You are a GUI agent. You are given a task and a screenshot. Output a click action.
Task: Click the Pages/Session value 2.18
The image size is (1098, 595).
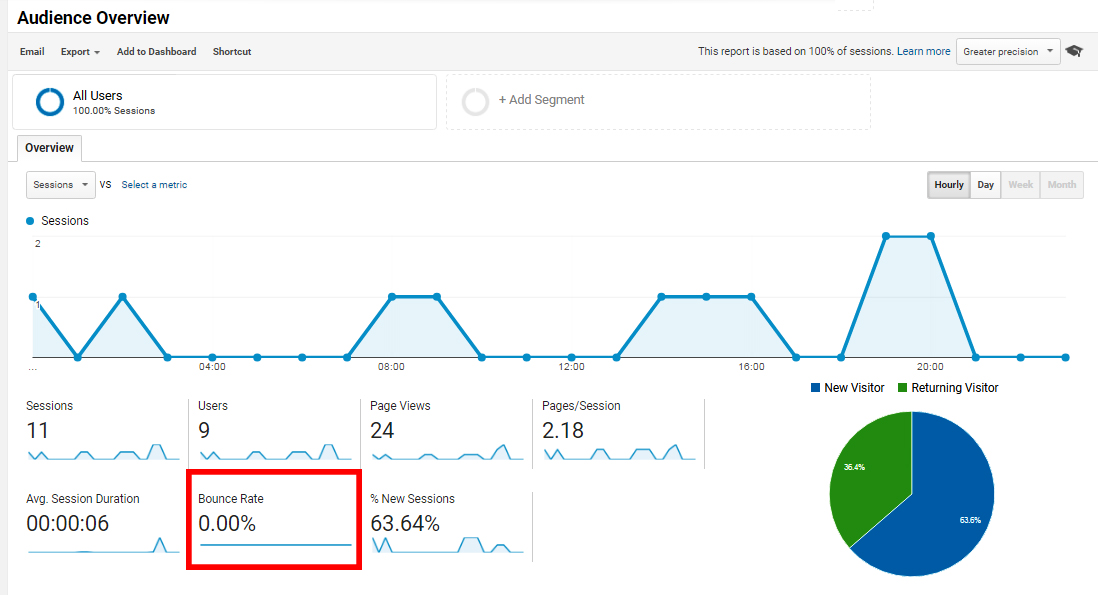(x=563, y=430)
